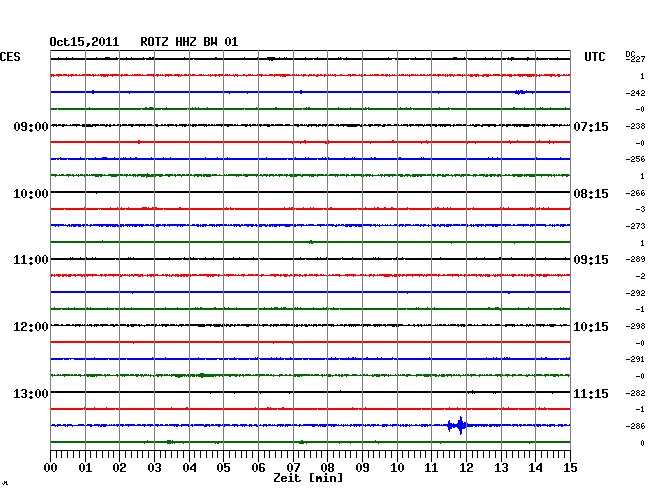The height and width of the screenshot is (494, 650).
Task: Click the 09:15 UTC time label
Action: click(591, 260)
